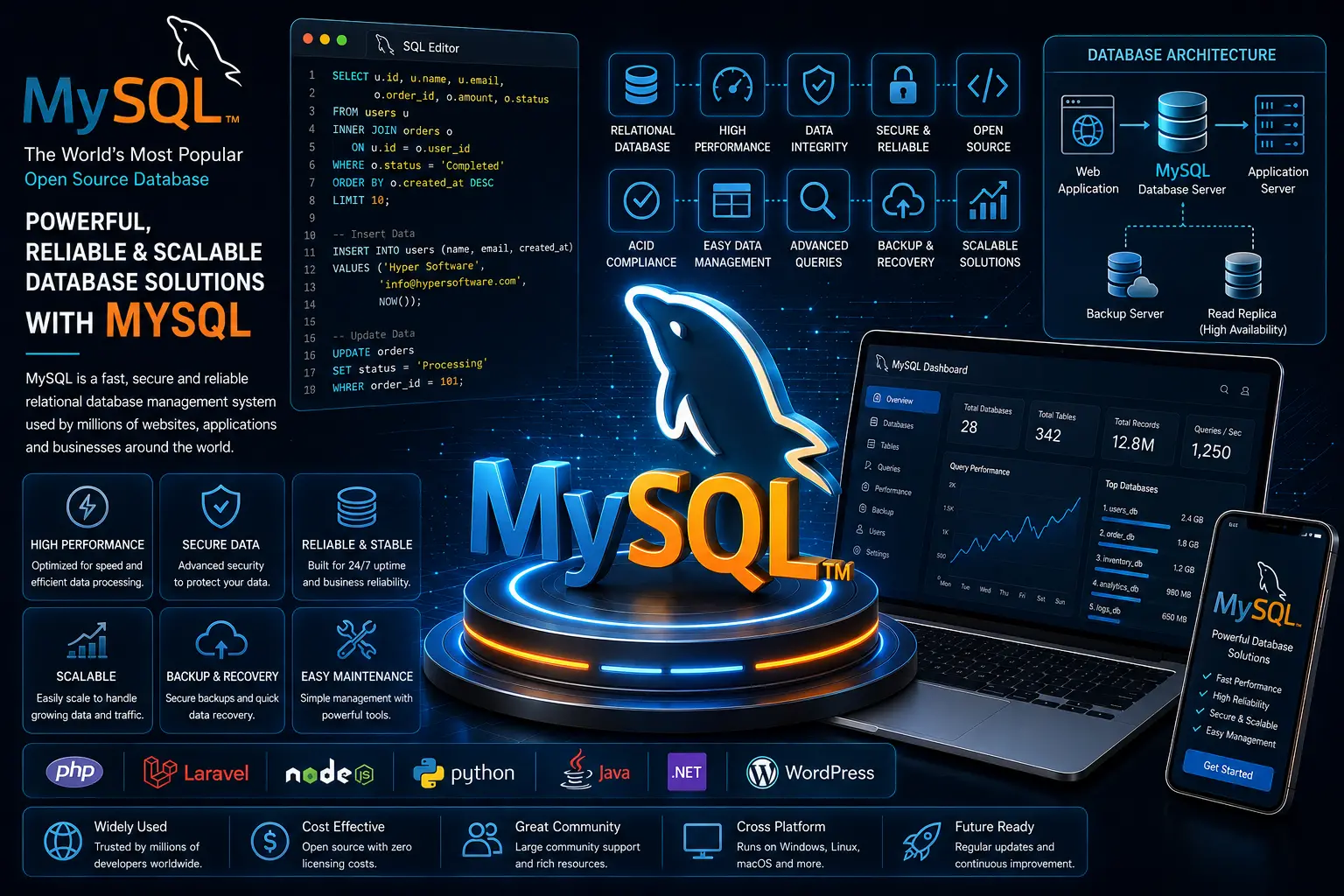Click the Web Application globe window icon
Viewport: 1344px width, 896px height.
pos(1088,124)
